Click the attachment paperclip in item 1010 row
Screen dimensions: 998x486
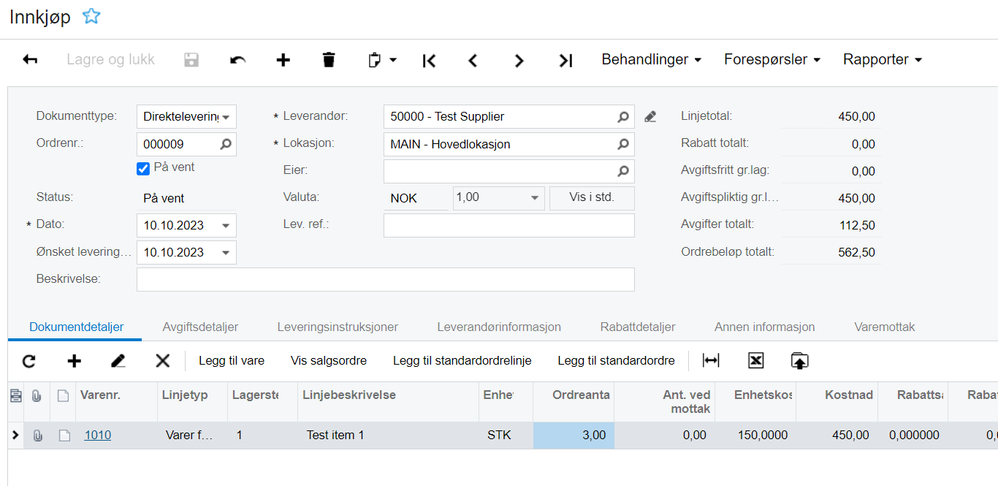pyautogui.click(x=38, y=436)
